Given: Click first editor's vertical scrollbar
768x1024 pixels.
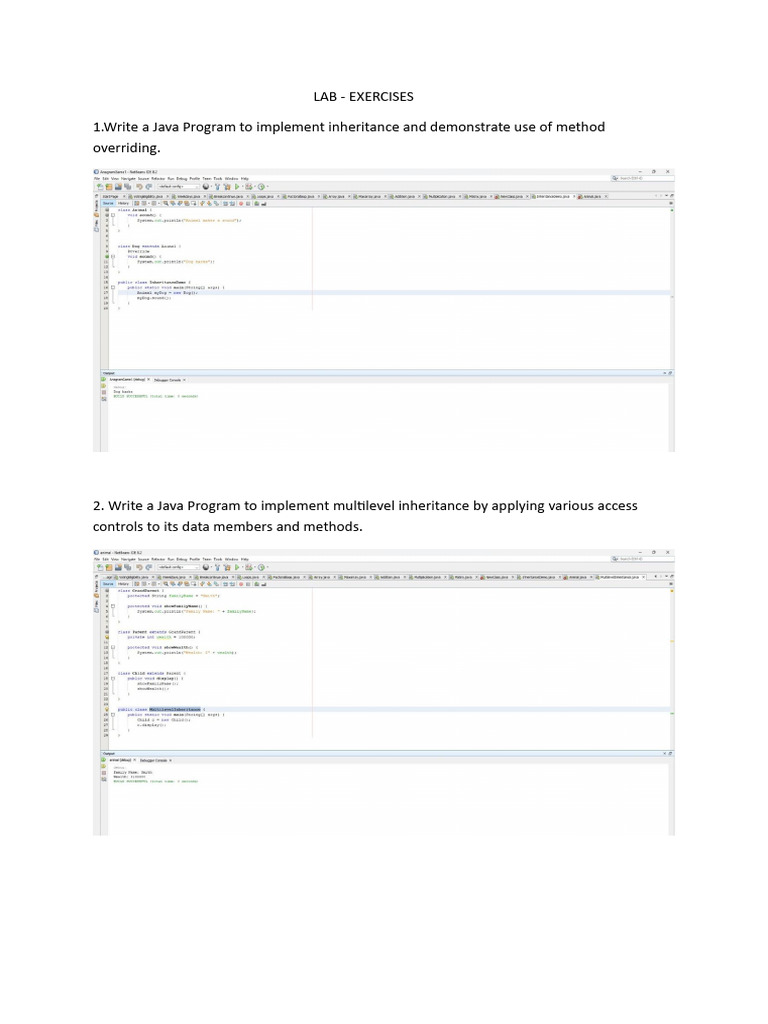Looking at the screenshot, I should [672, 287].
